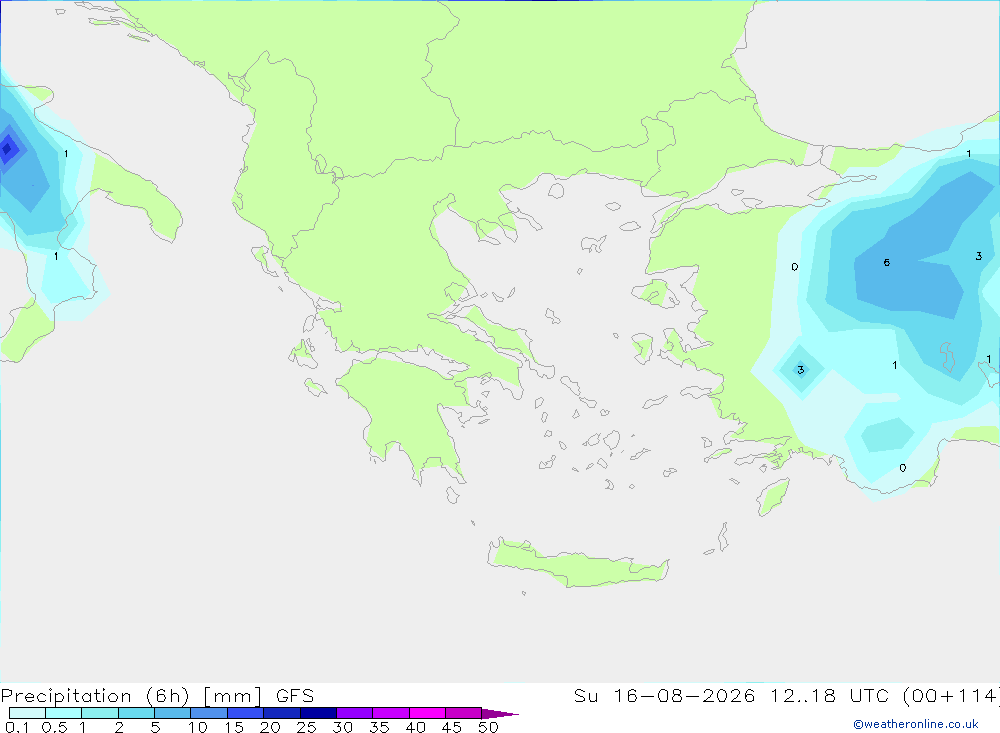
Task: Click the "30" legend scale number
Action: click(x=342, y=727)
